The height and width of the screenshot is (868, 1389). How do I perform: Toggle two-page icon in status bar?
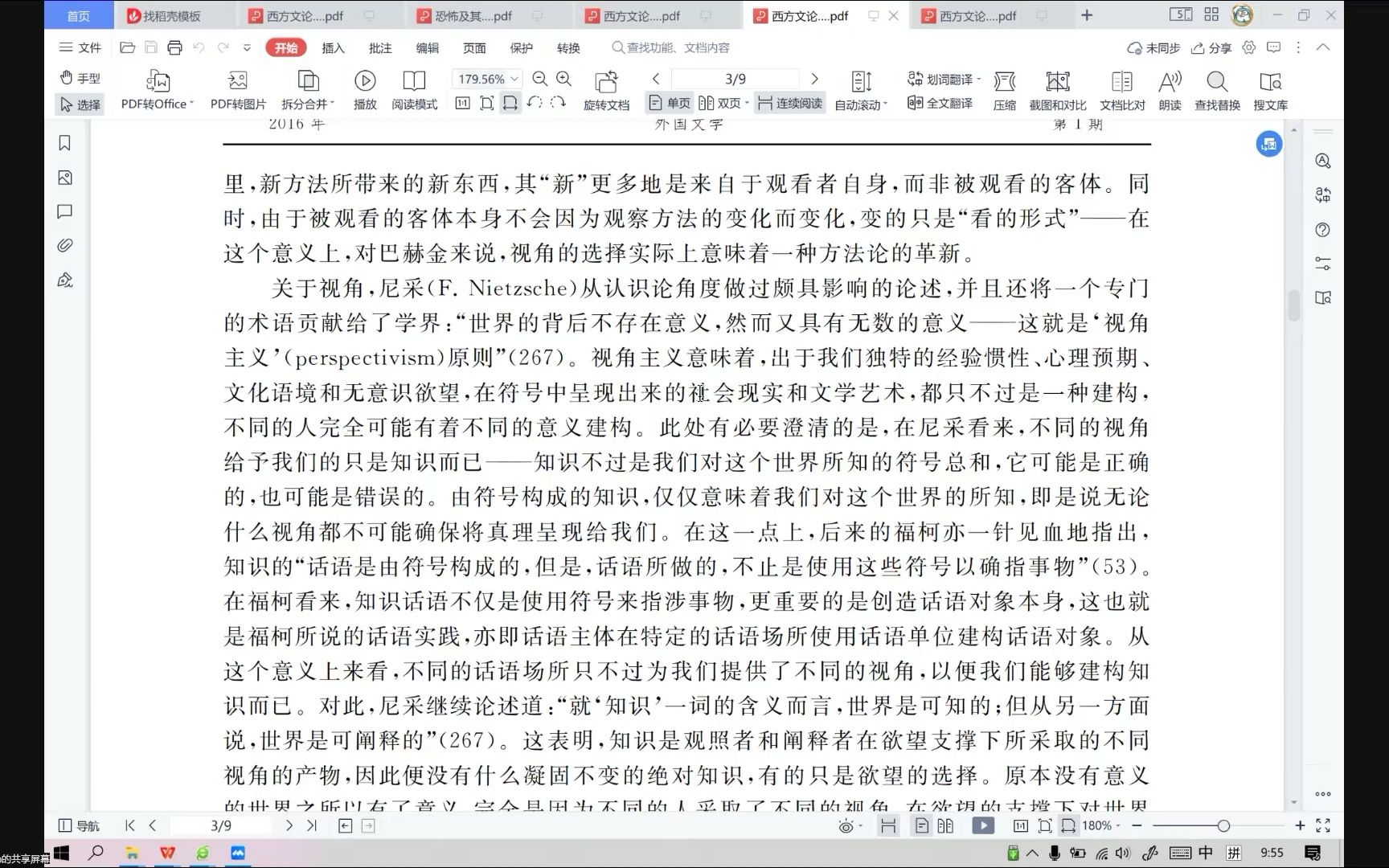click(x=945, y=825)
